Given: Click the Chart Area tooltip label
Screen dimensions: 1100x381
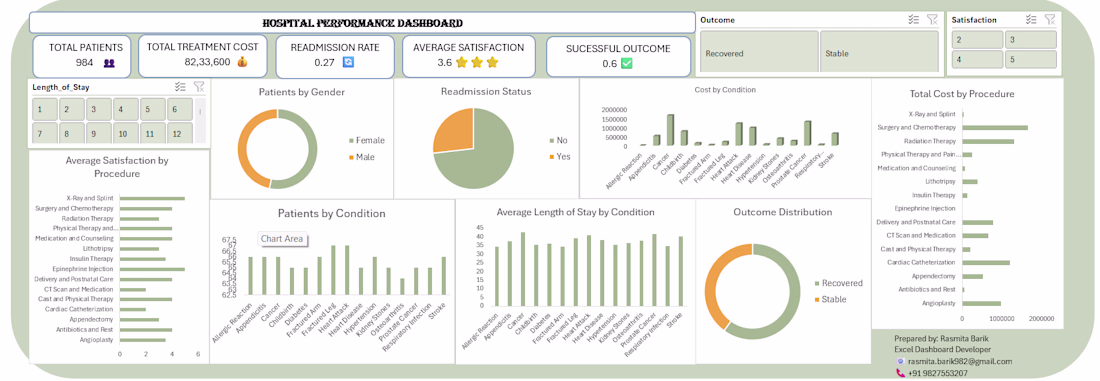Looking at the screenshot, I should (282, 239).
